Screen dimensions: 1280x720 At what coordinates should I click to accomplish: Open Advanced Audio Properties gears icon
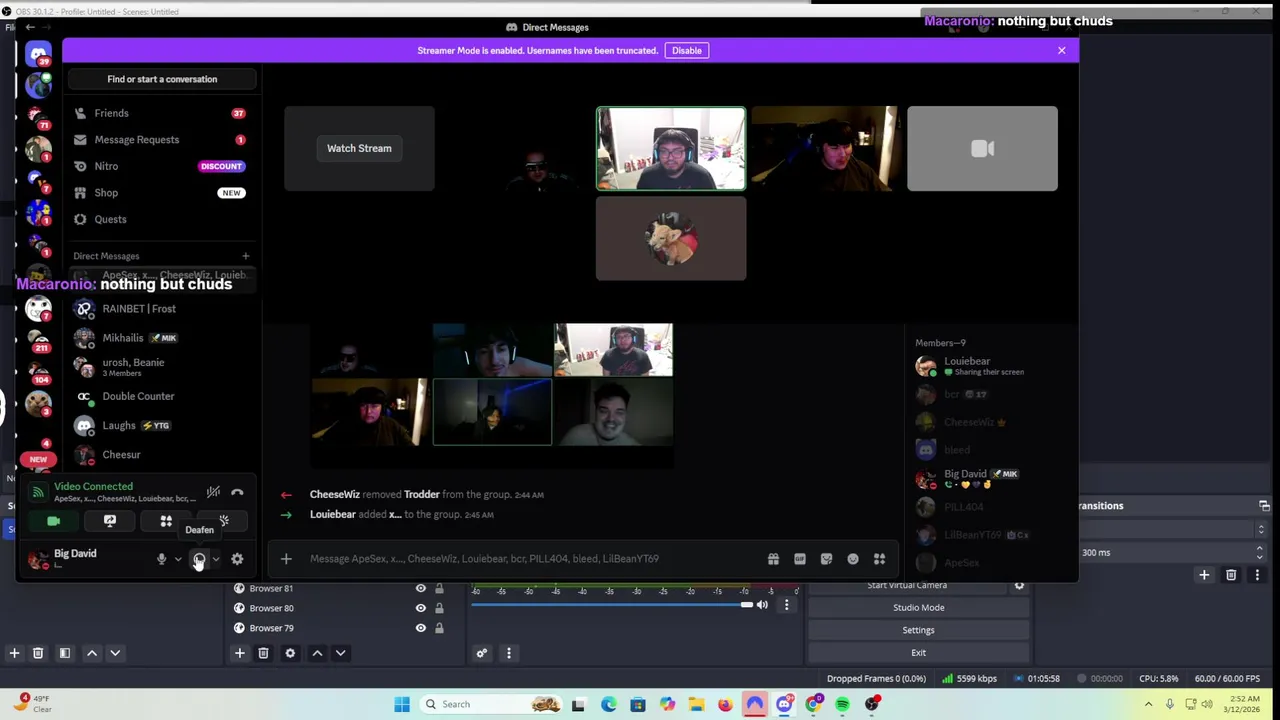tap(481, 653)
